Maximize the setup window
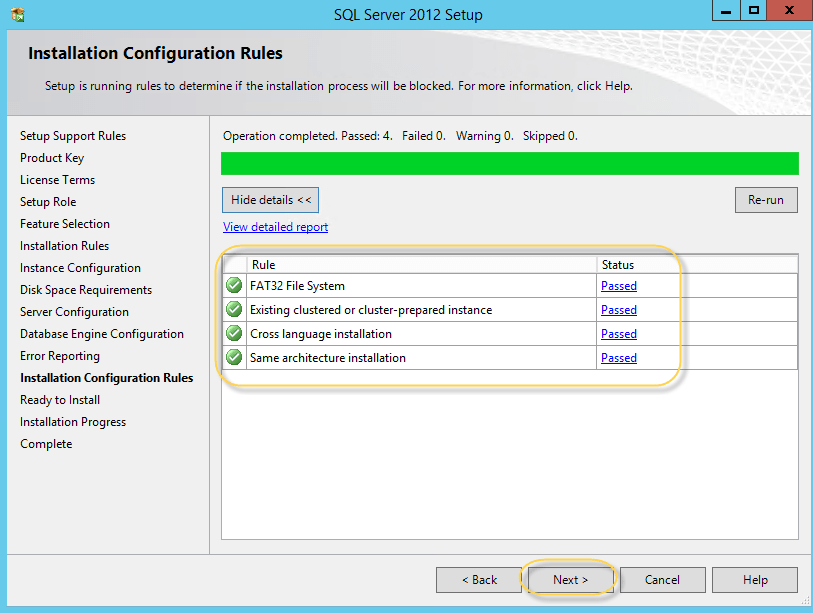This screenshot has width=813, height=613. coord(754,11)
